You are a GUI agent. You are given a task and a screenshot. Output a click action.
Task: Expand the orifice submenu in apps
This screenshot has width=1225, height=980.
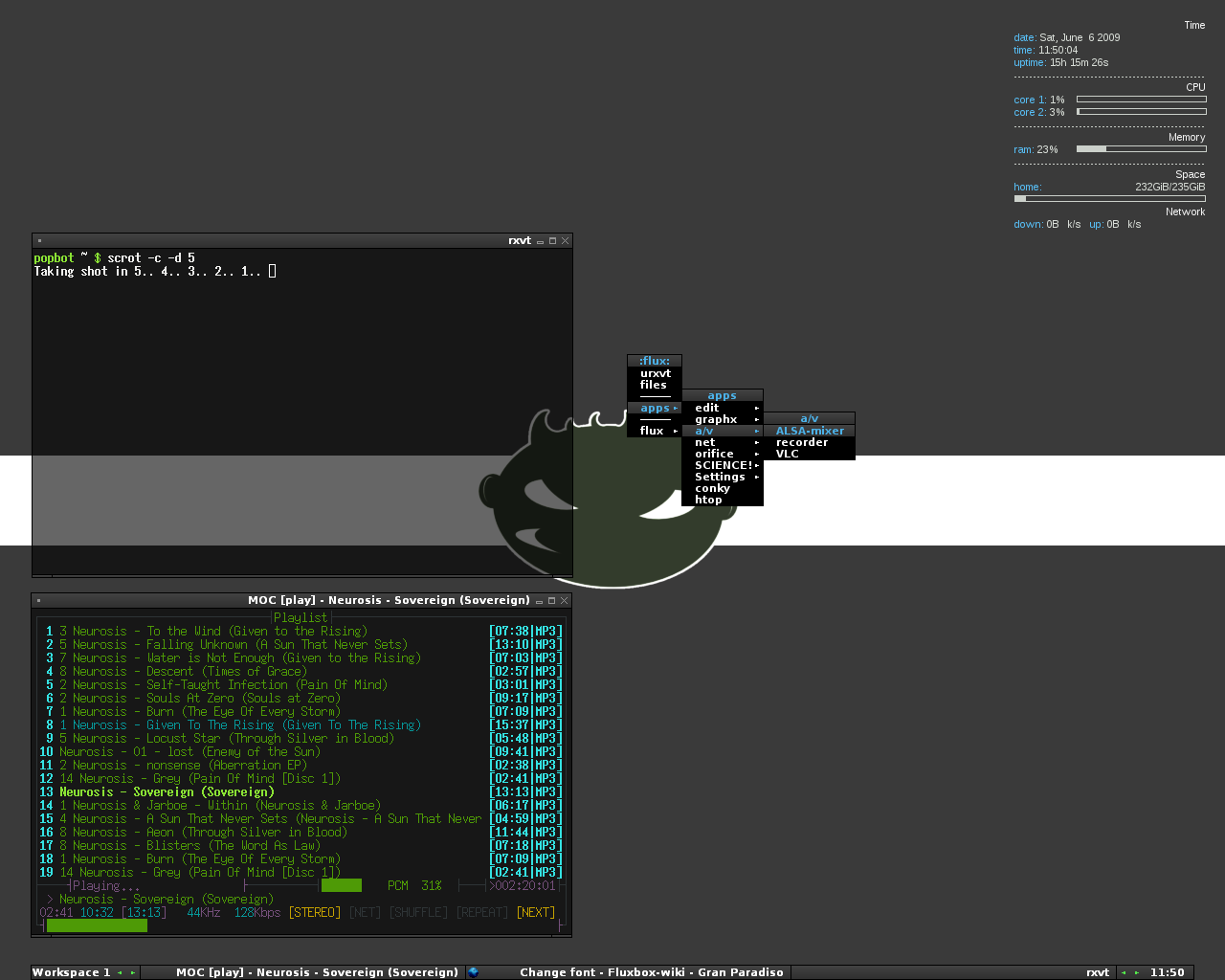pos(723,454)
